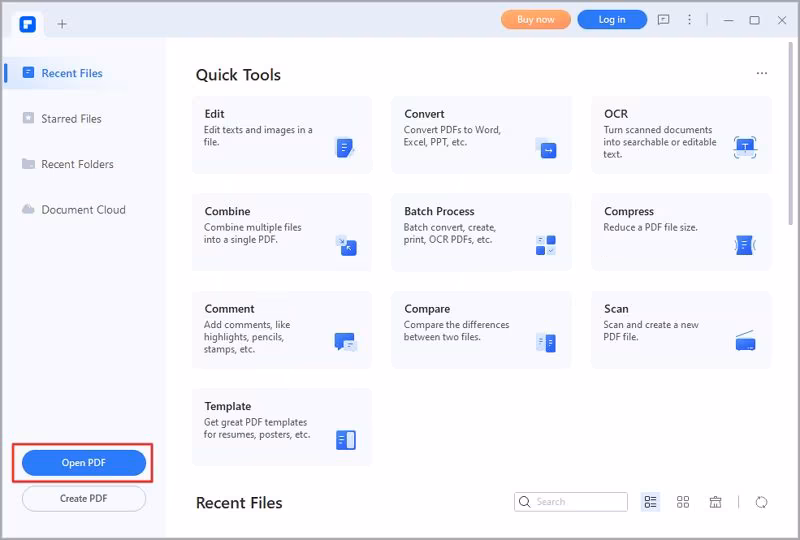Open the Template quick tool
This screenshot has height=540, width=800.
tap(281, 427)
